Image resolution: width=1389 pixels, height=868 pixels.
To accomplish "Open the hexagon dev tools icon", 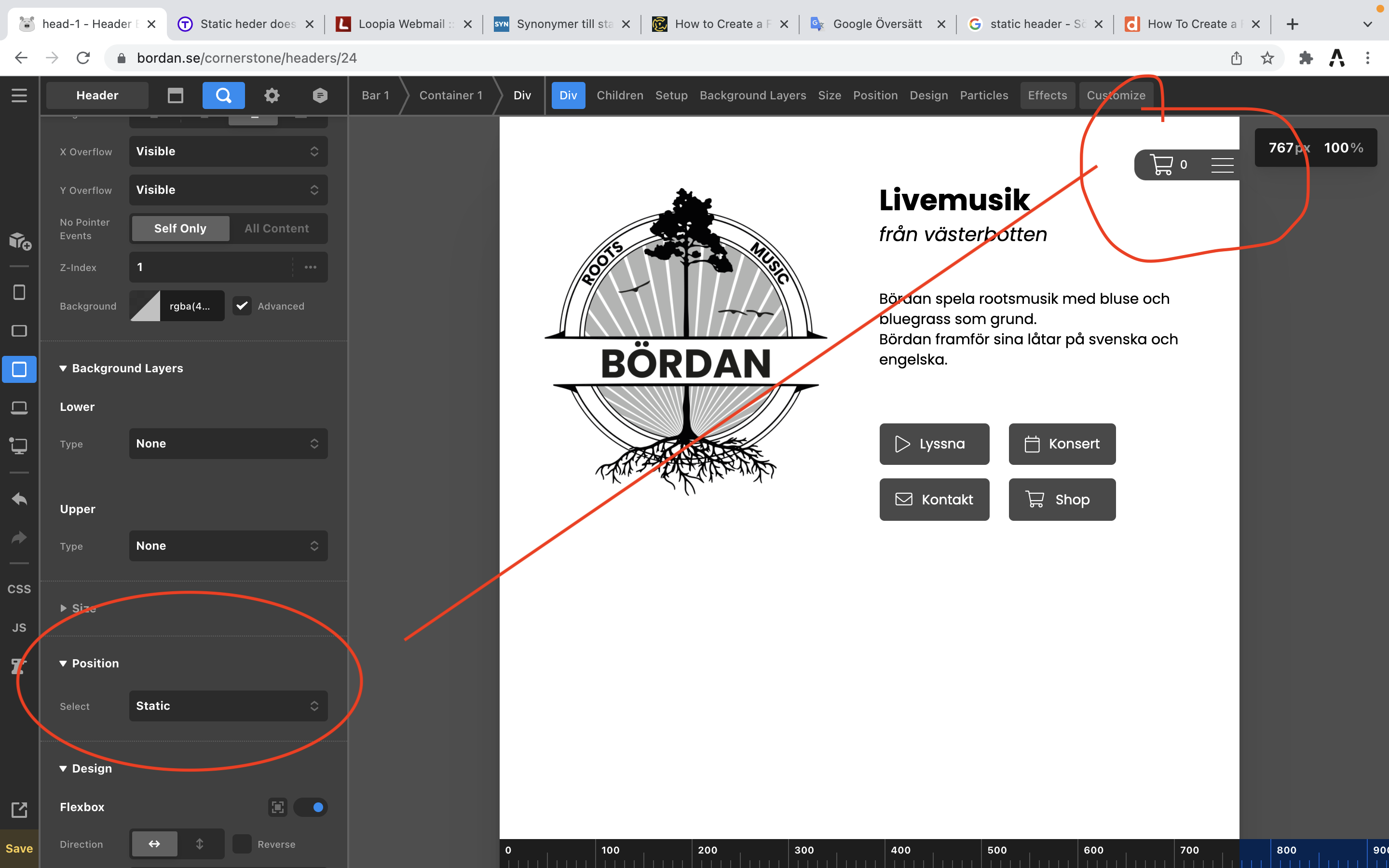I will coord(320,95).
